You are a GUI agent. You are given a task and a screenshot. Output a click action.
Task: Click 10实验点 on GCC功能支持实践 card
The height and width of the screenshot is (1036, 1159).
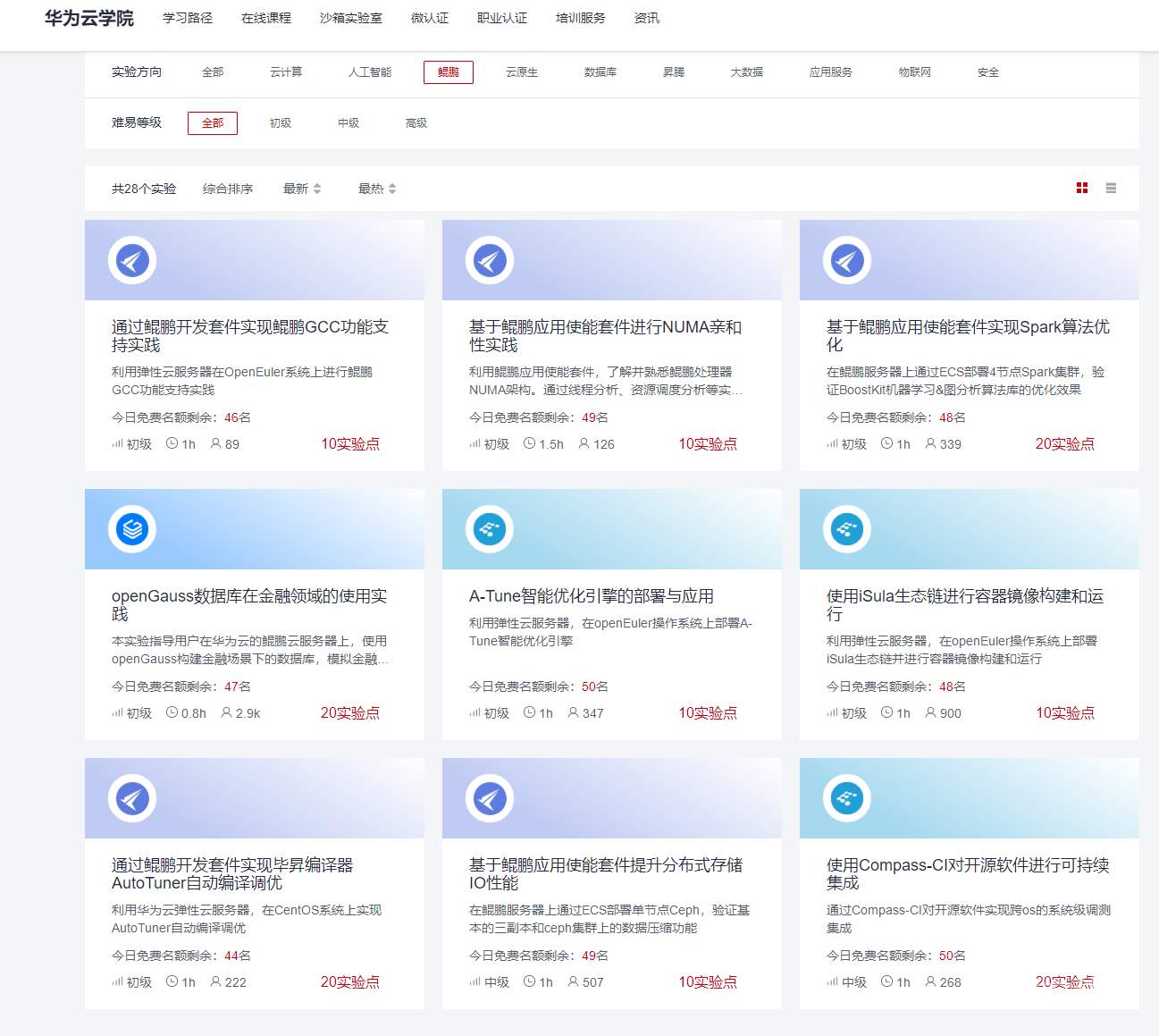point(350,444)
